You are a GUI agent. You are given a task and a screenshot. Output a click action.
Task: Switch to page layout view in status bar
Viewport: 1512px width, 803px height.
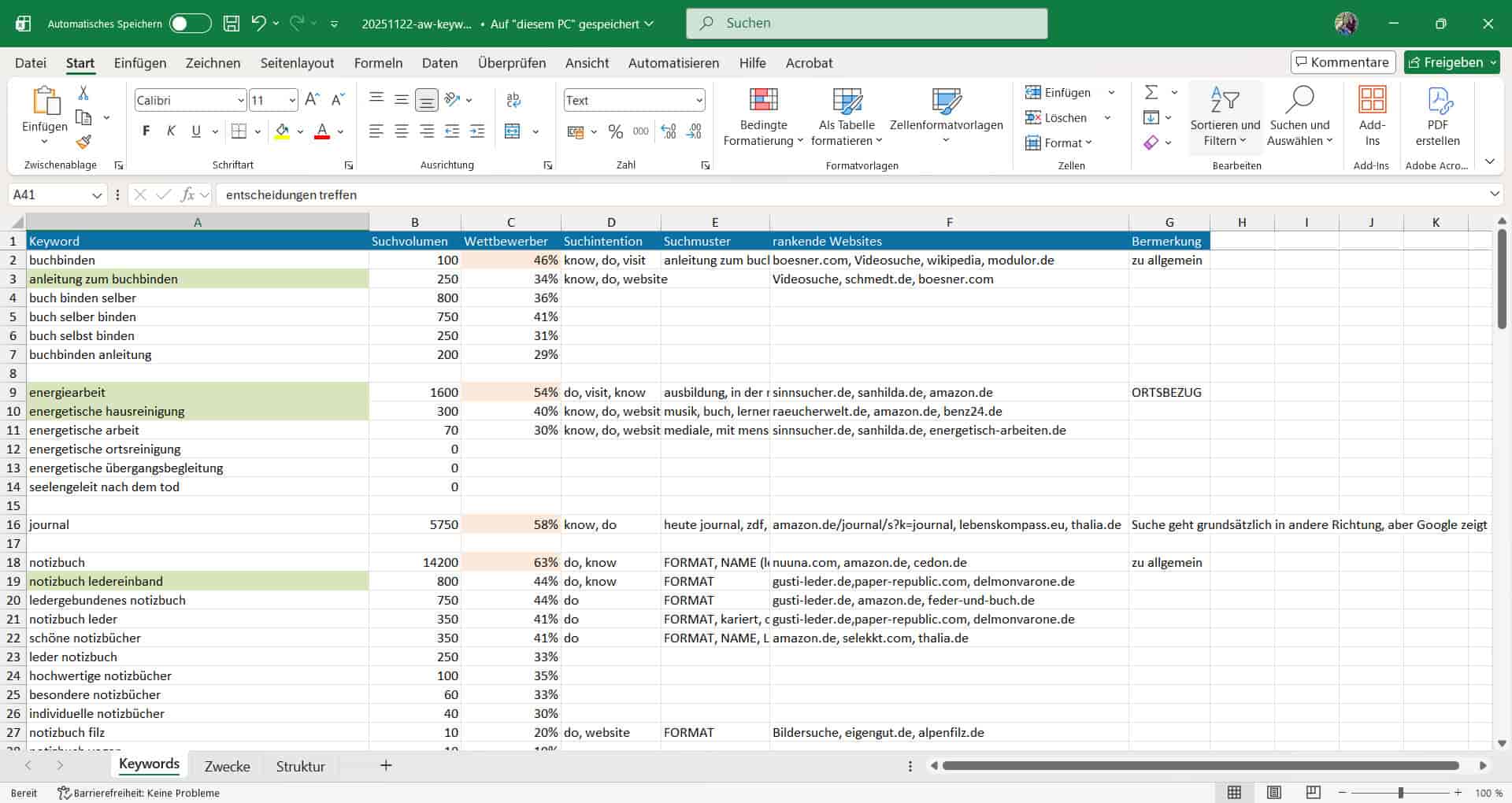1273,793
